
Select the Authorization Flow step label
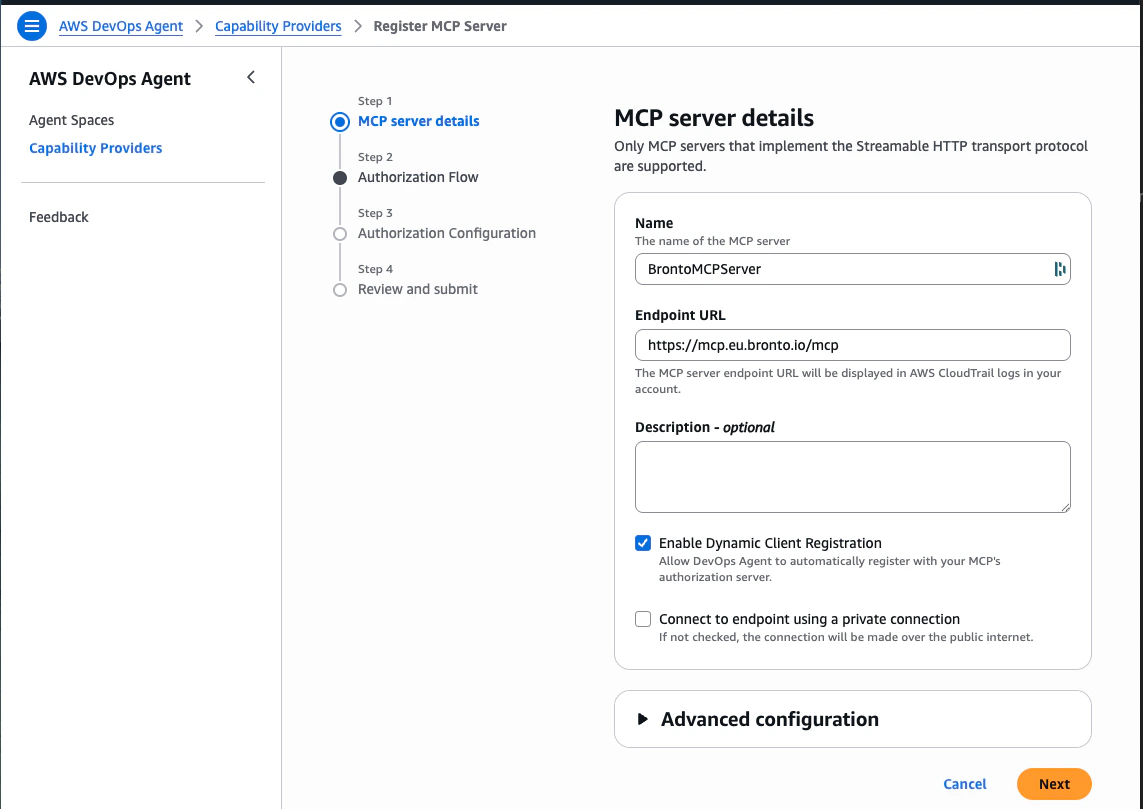(x=418, y=177)
